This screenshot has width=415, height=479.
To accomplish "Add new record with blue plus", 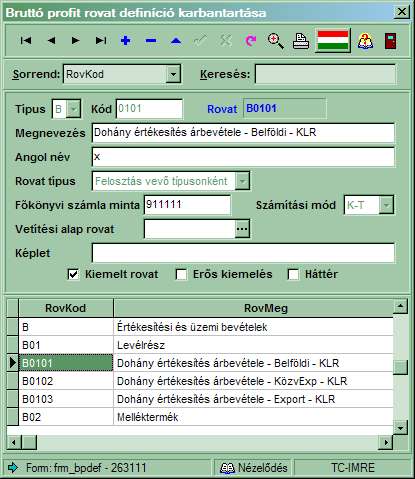I will click(x=126, y=41).
